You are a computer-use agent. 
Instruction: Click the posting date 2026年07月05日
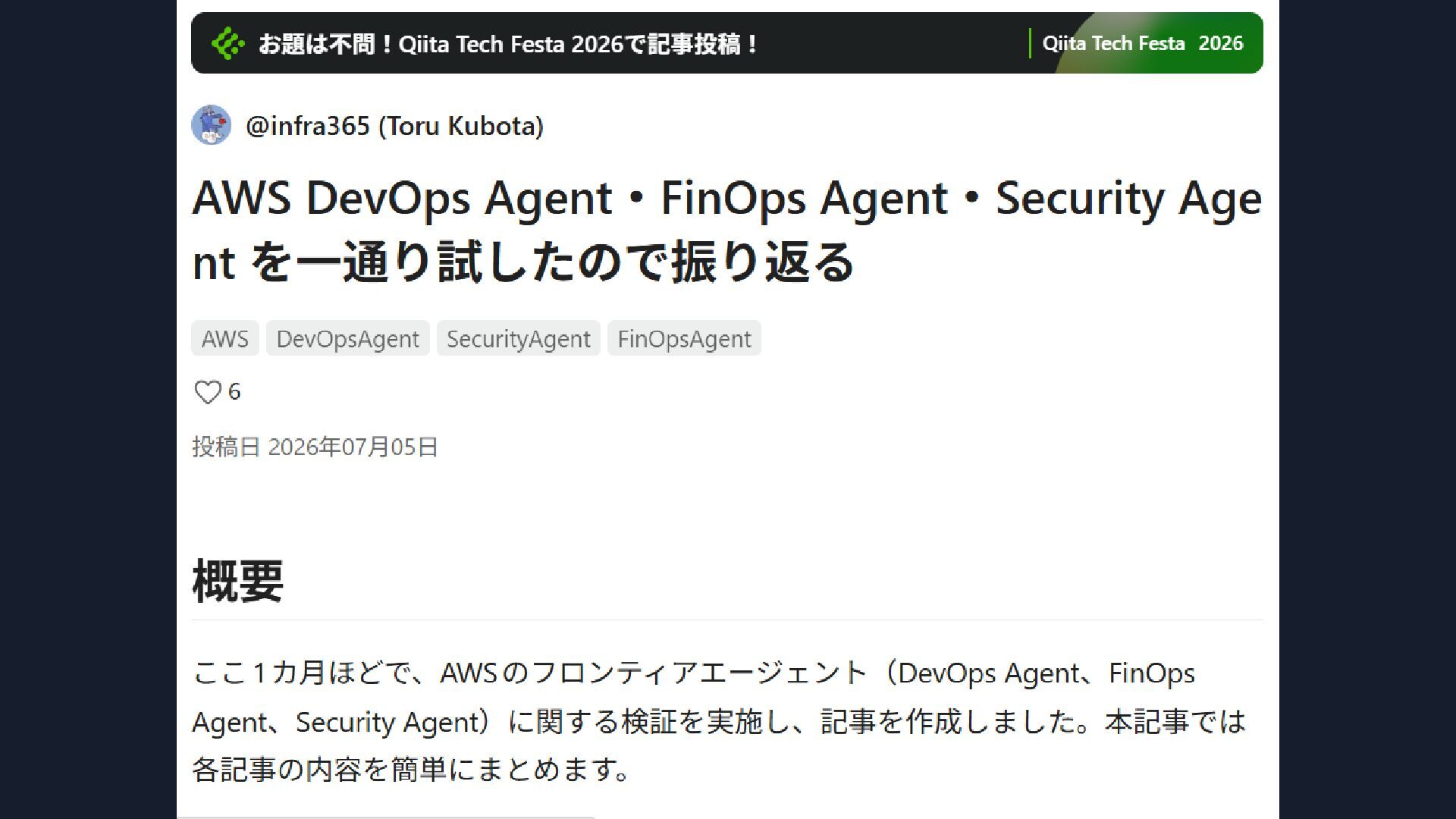click(x=353, y=447)
